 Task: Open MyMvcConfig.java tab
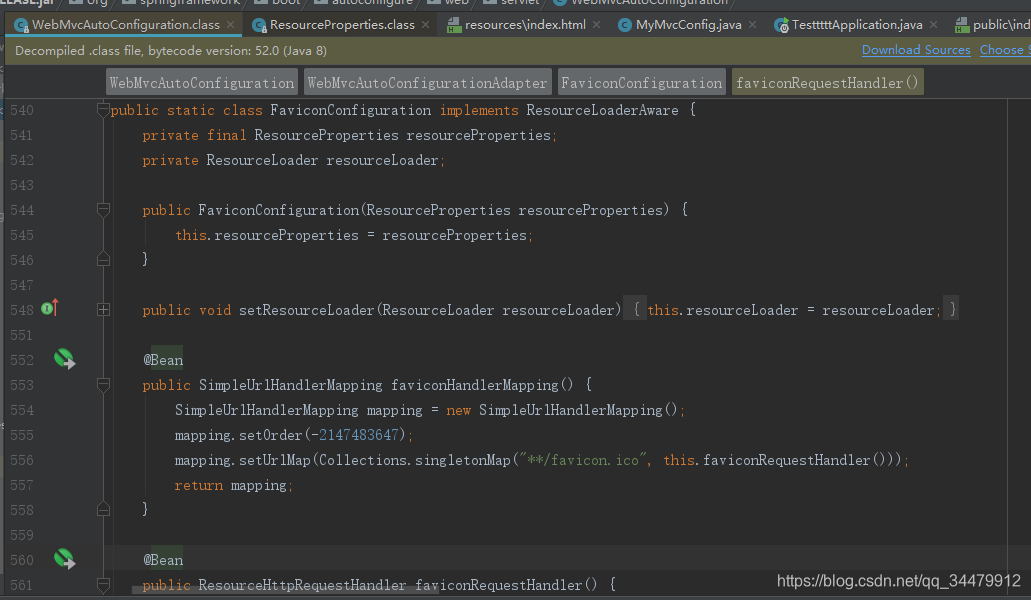(688, 25)
